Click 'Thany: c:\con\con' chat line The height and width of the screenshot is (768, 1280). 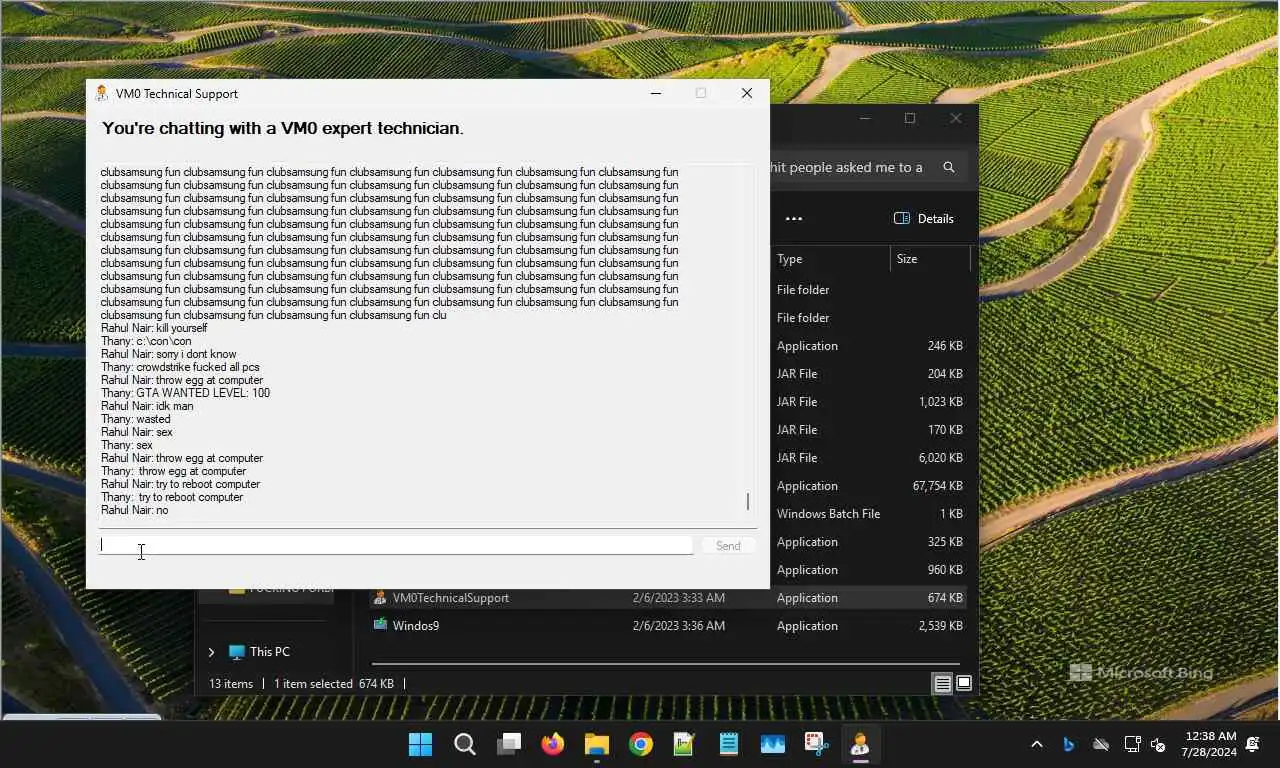146,341
